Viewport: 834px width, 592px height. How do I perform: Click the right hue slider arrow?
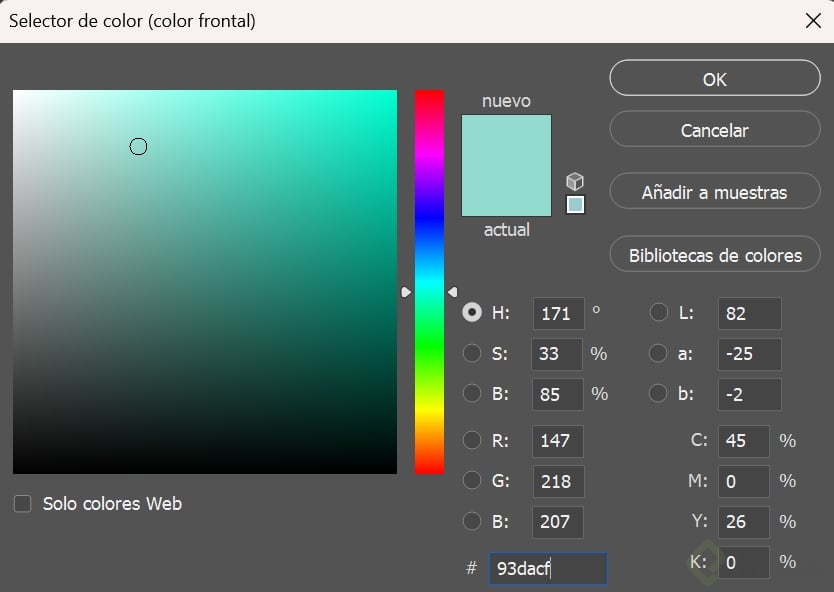453,292
